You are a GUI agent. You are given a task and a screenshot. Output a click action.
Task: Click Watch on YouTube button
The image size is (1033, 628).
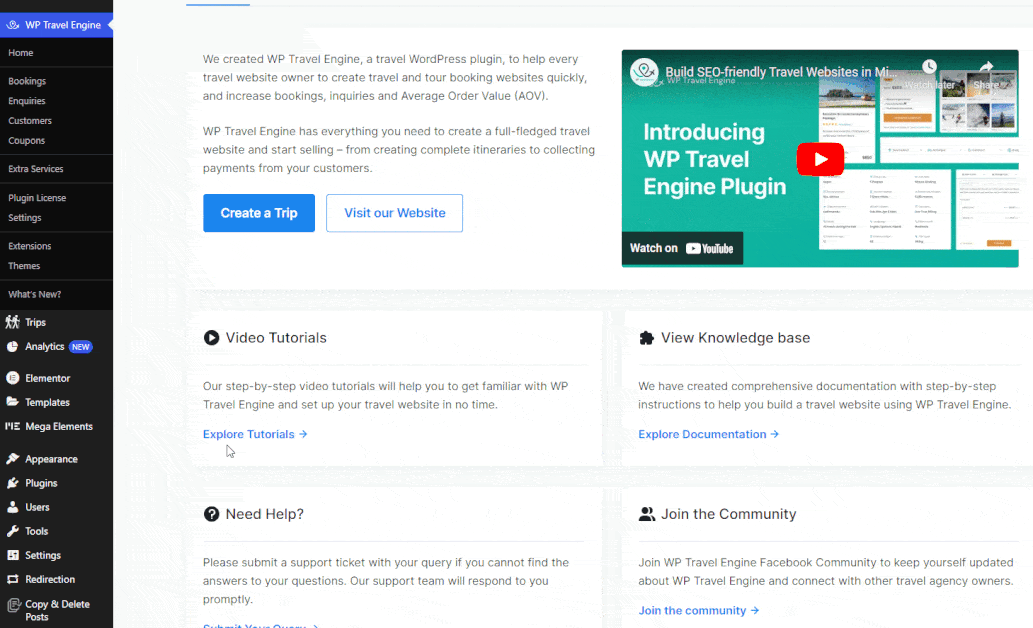(x=682, y=248)
